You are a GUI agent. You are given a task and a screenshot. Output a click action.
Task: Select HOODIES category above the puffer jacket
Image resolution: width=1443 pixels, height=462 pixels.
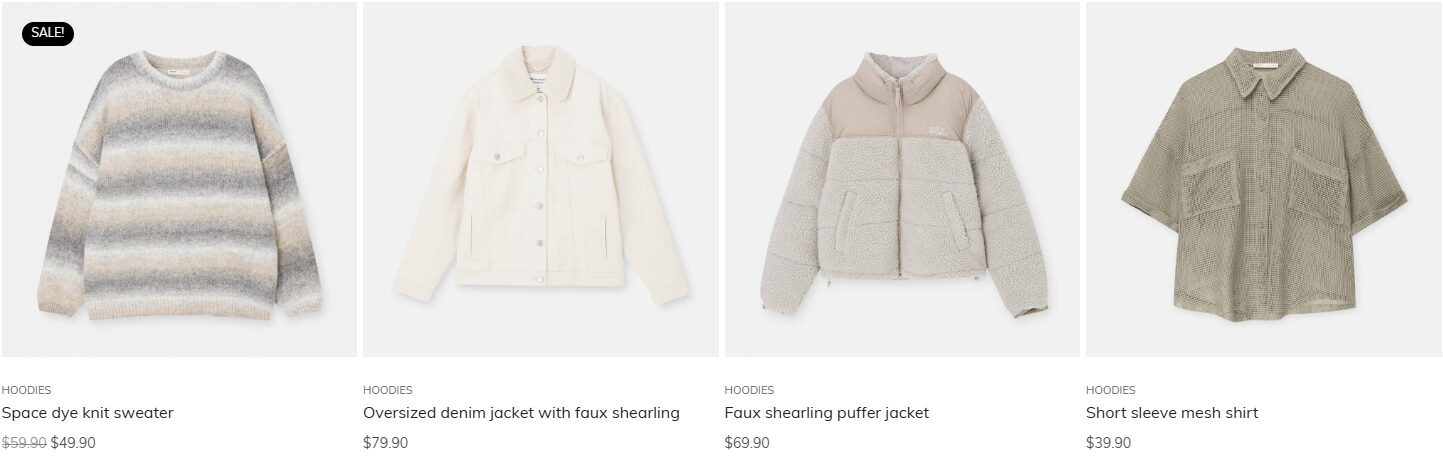(749, 390)
